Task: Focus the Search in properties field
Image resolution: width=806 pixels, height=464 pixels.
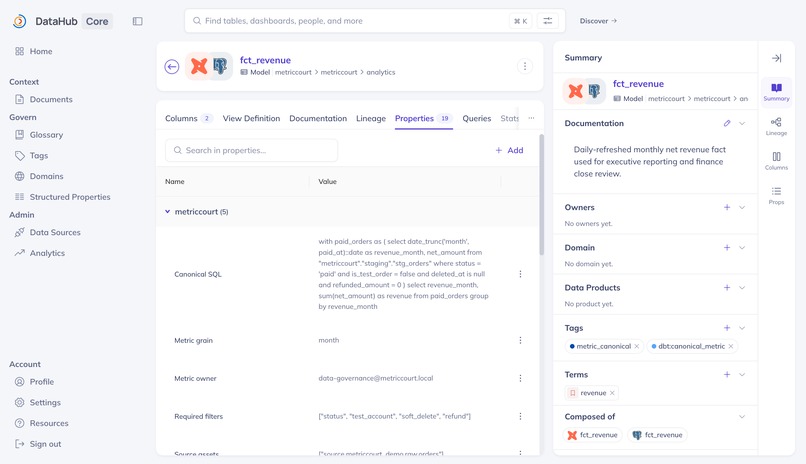Action: pyautogui.click(x=251, y=151)
